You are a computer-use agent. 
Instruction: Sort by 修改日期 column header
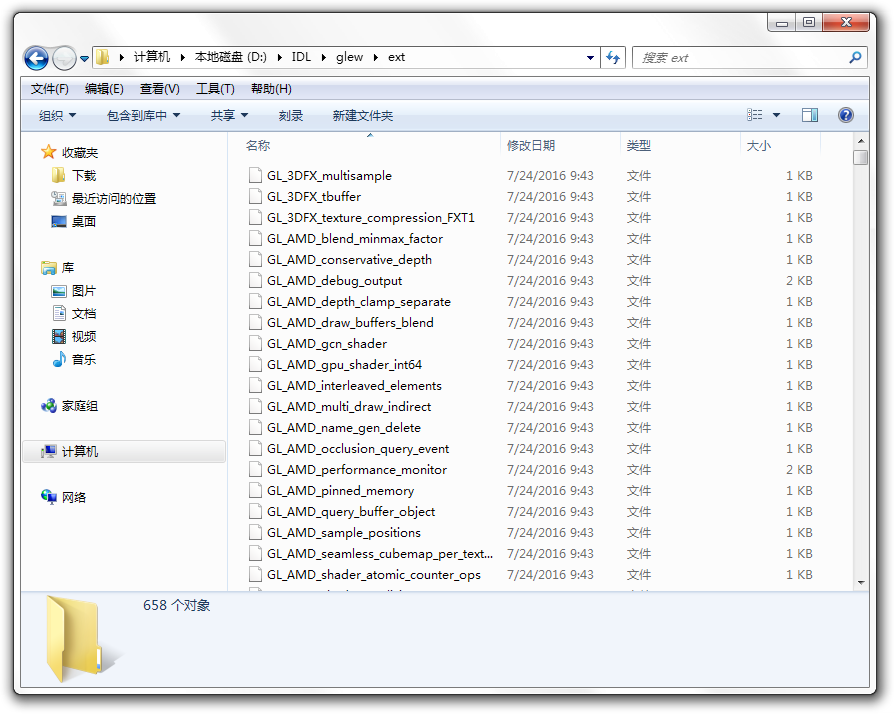(x=531, y=146)
